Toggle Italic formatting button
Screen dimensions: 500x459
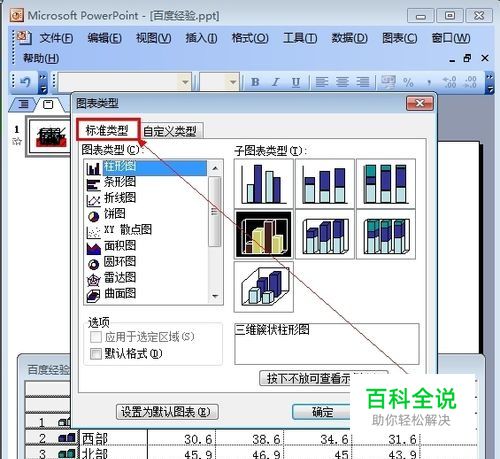275,82
